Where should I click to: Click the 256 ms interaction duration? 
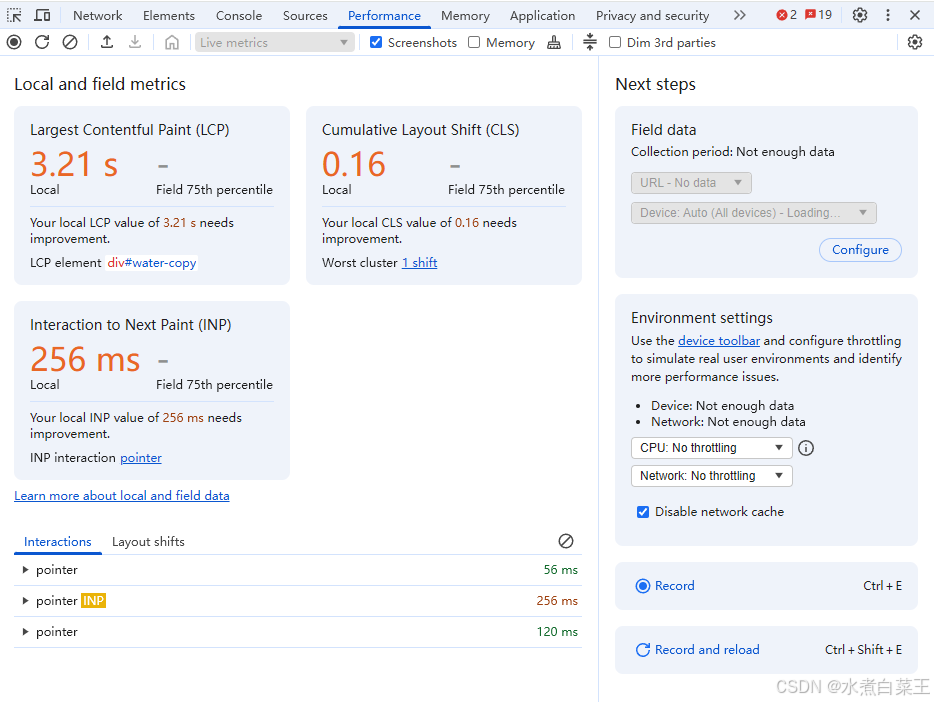557,601
